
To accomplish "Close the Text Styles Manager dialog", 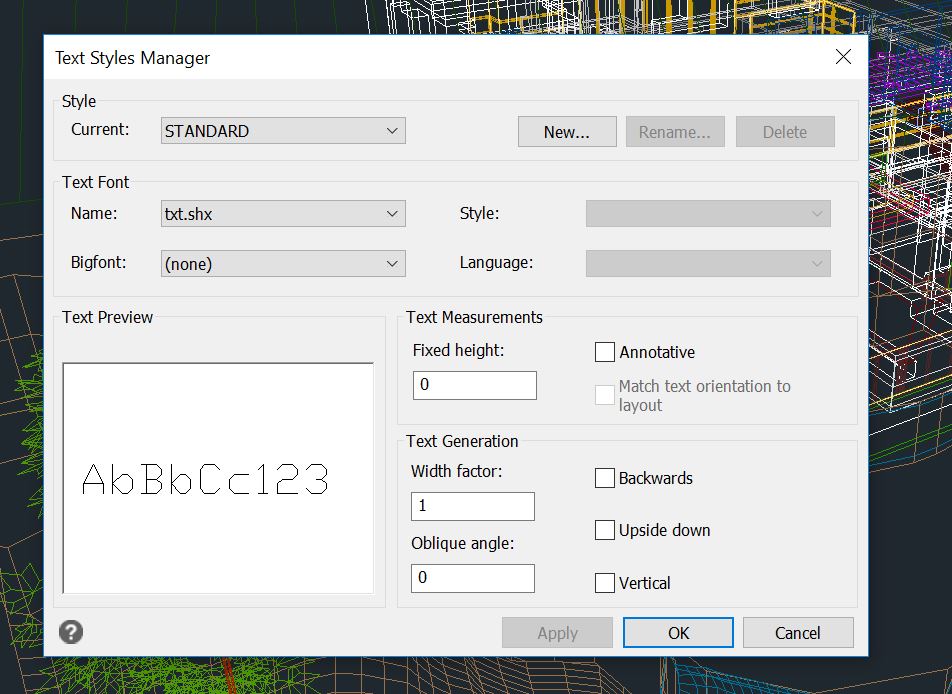I will (x=843, y=57).
